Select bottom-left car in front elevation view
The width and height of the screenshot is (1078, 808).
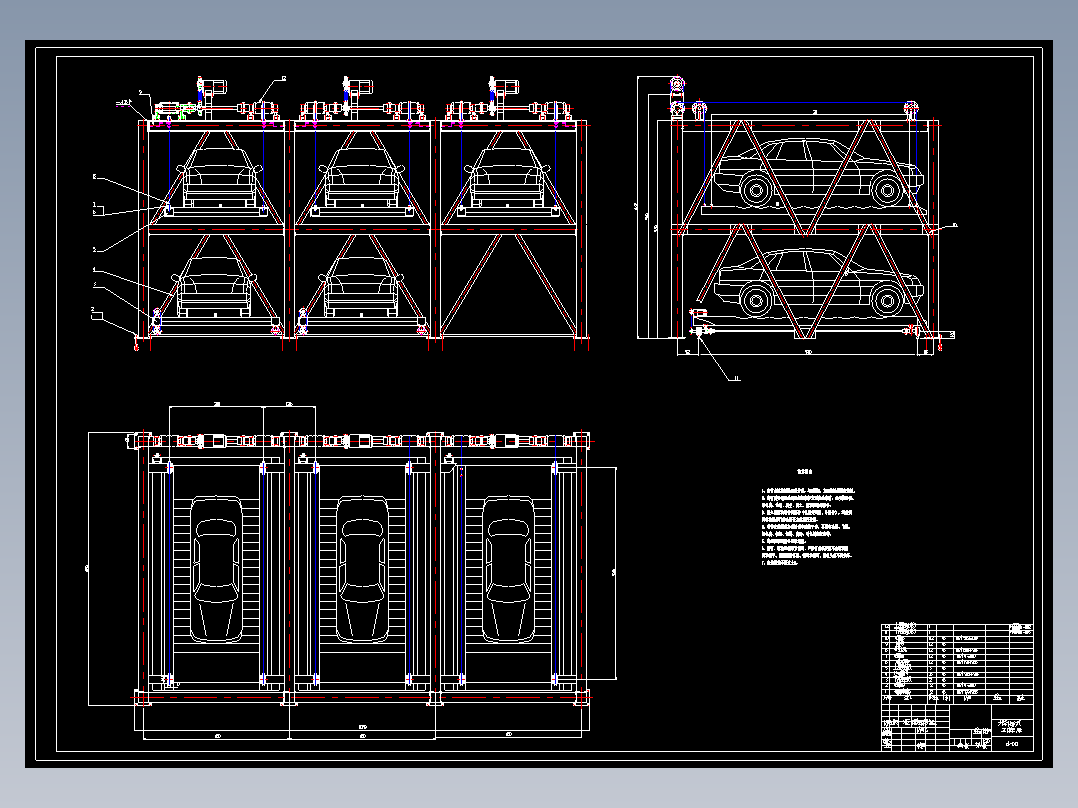coord(214,287)
